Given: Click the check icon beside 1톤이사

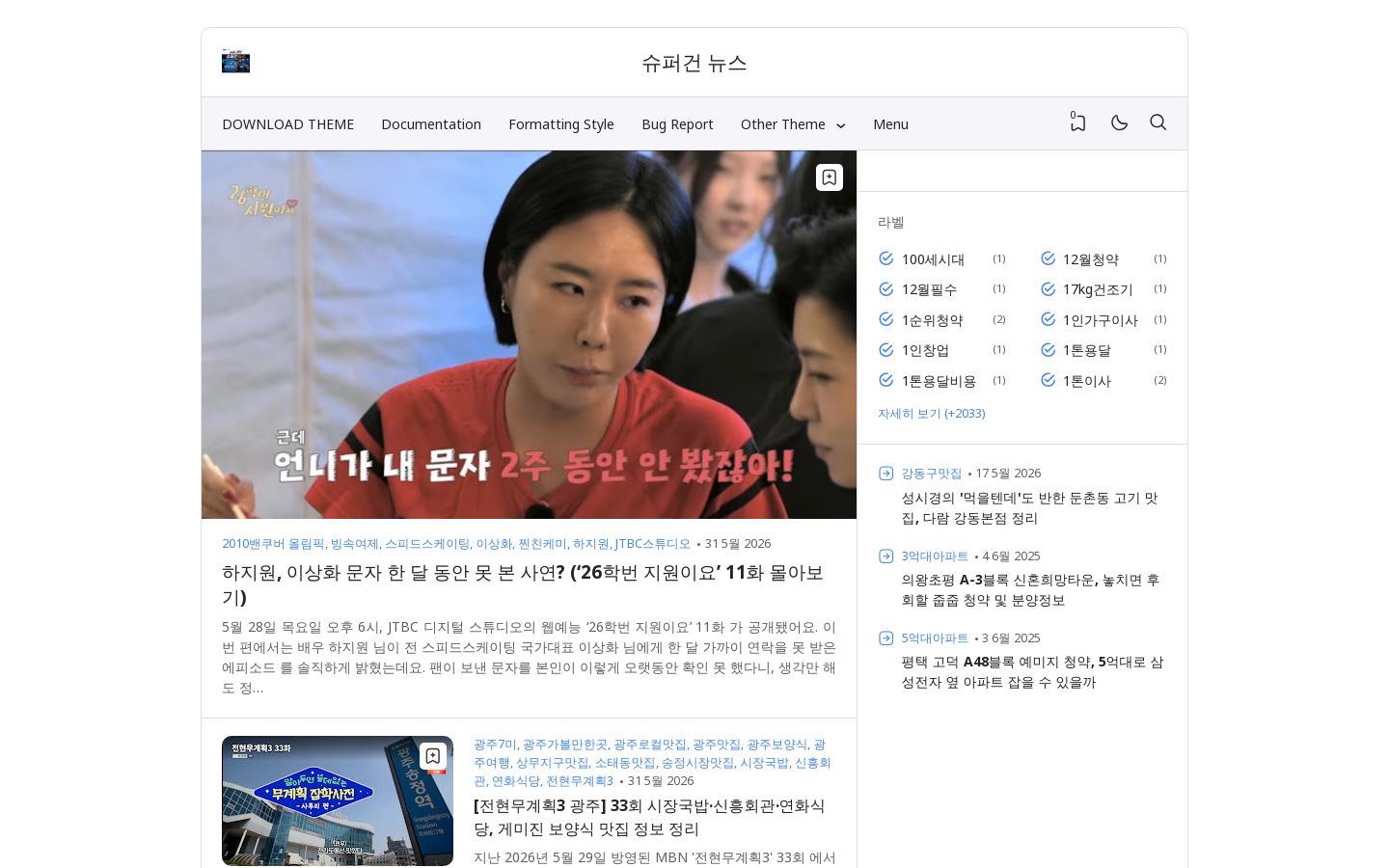Looking at the screenshot, I should tap(1048, 380).
